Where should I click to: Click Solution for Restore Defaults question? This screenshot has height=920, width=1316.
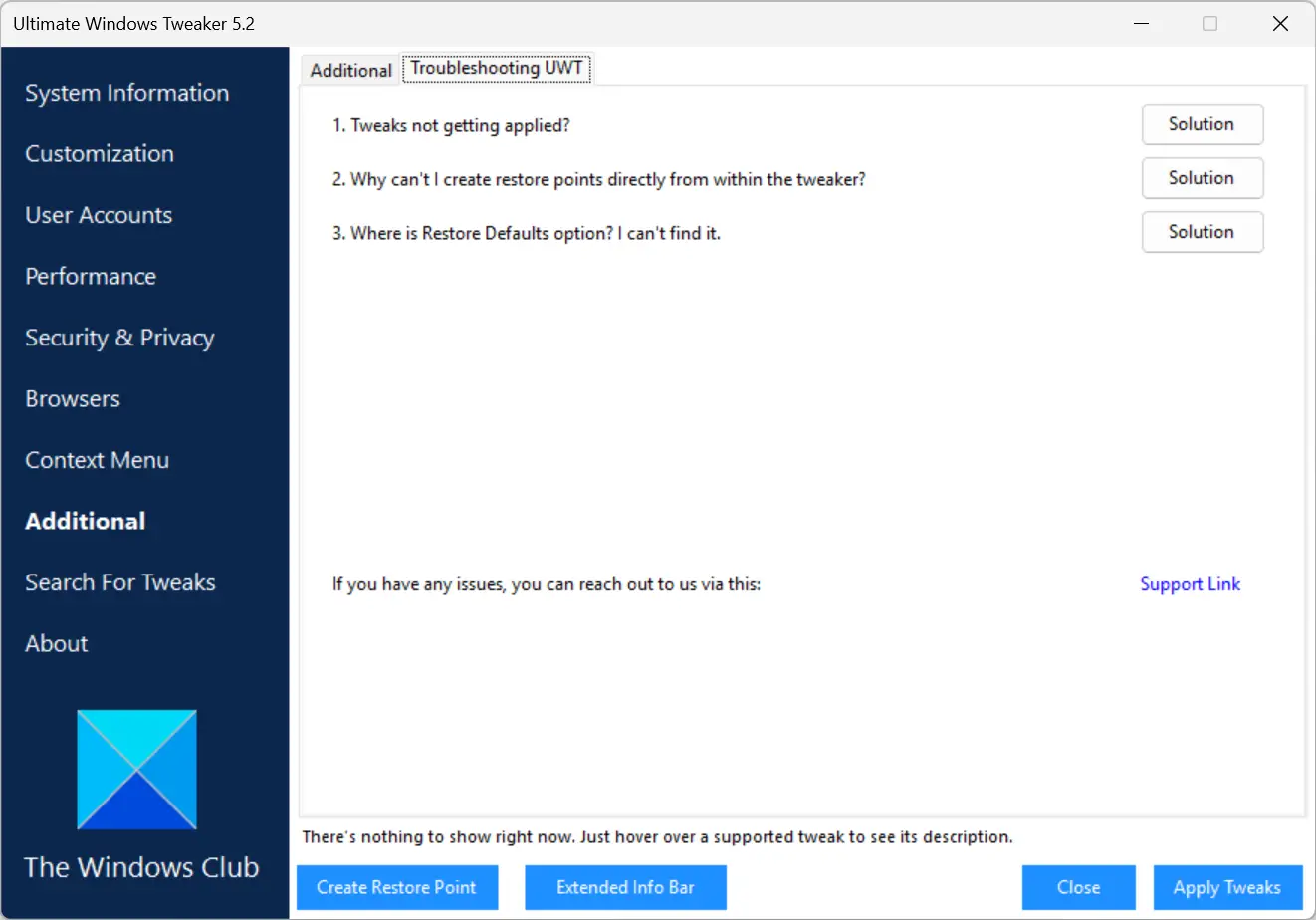point(1203,232)
